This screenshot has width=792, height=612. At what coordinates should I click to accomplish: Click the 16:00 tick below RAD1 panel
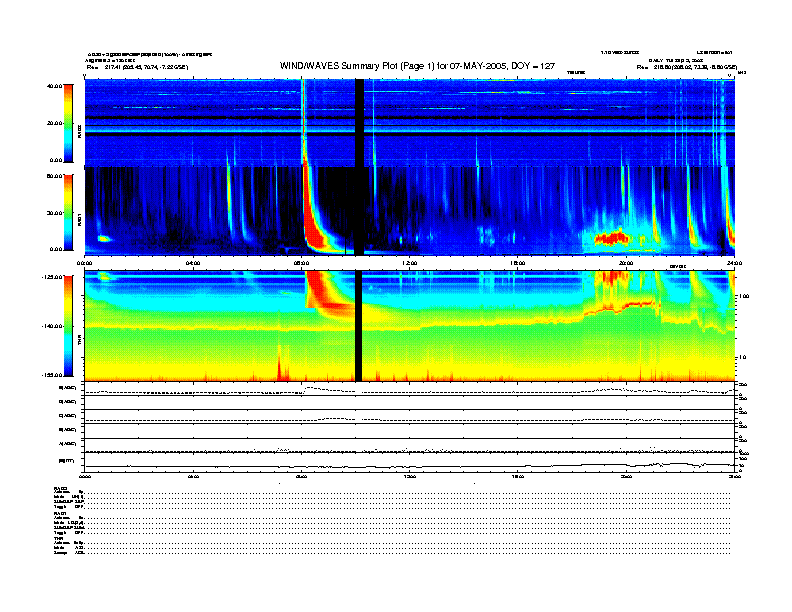[x=518, y=263]
